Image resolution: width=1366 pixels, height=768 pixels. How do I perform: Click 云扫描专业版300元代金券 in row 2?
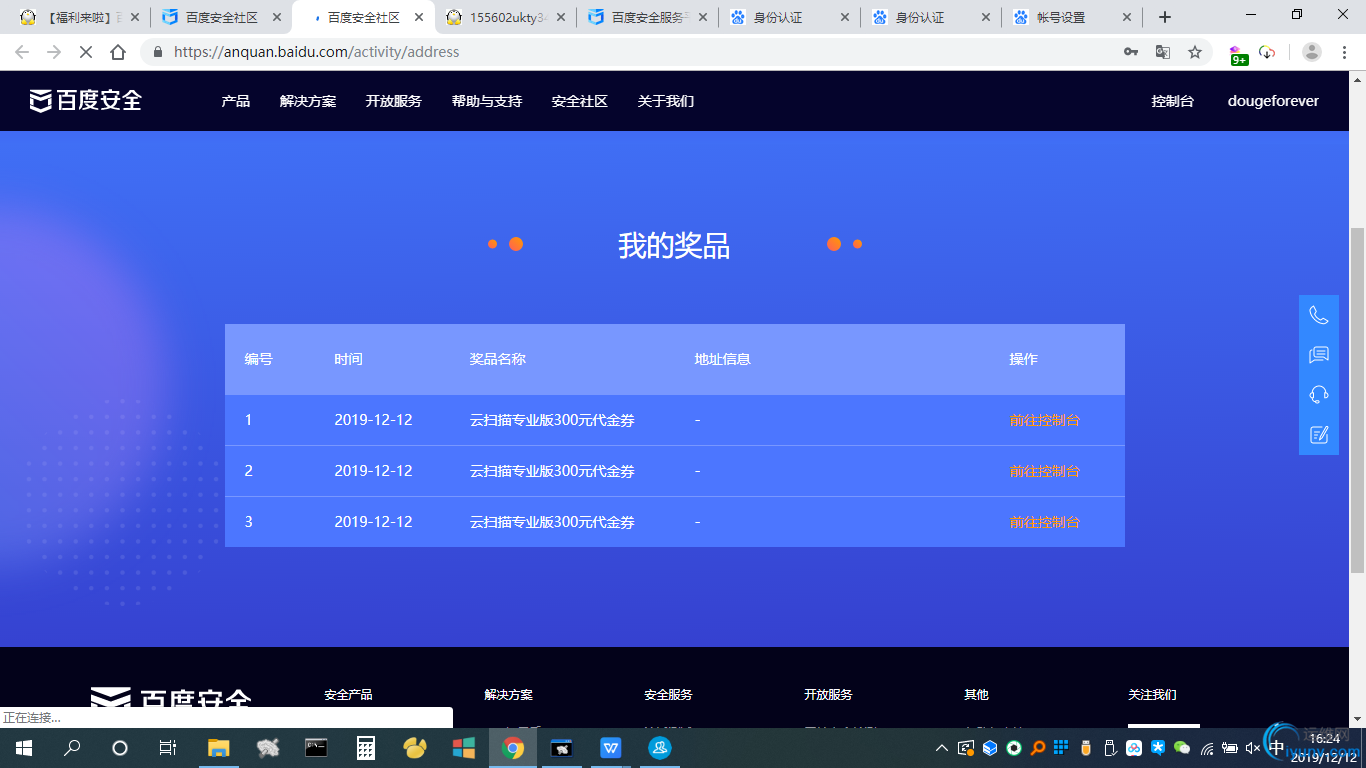click(x=552, y=471)
